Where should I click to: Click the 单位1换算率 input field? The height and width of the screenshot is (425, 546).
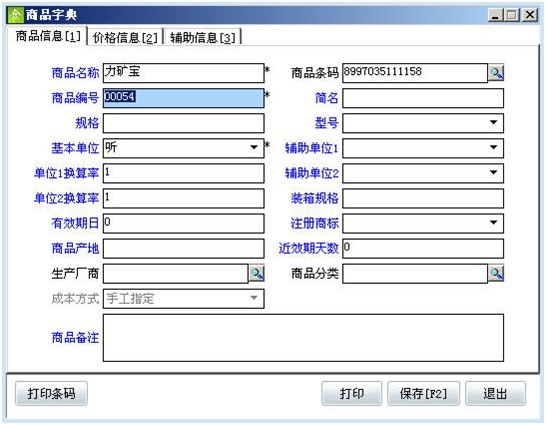(184, 173)
